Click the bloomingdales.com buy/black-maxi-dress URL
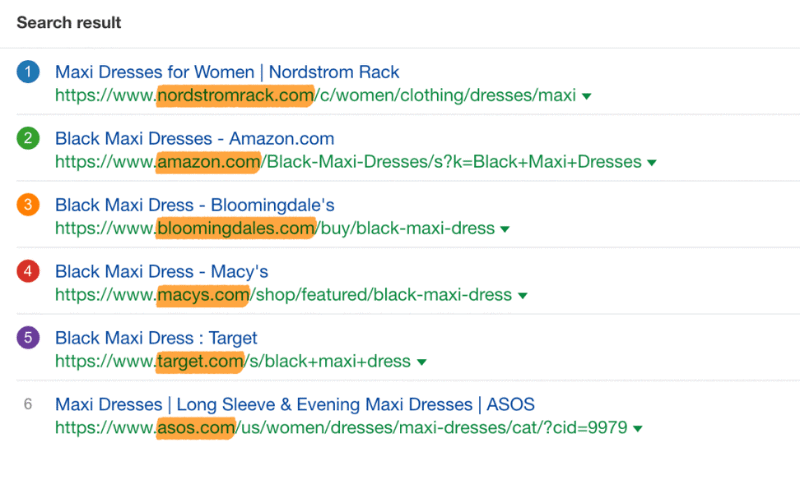Viewport: 800px width, 500px height. coord(274,228)
